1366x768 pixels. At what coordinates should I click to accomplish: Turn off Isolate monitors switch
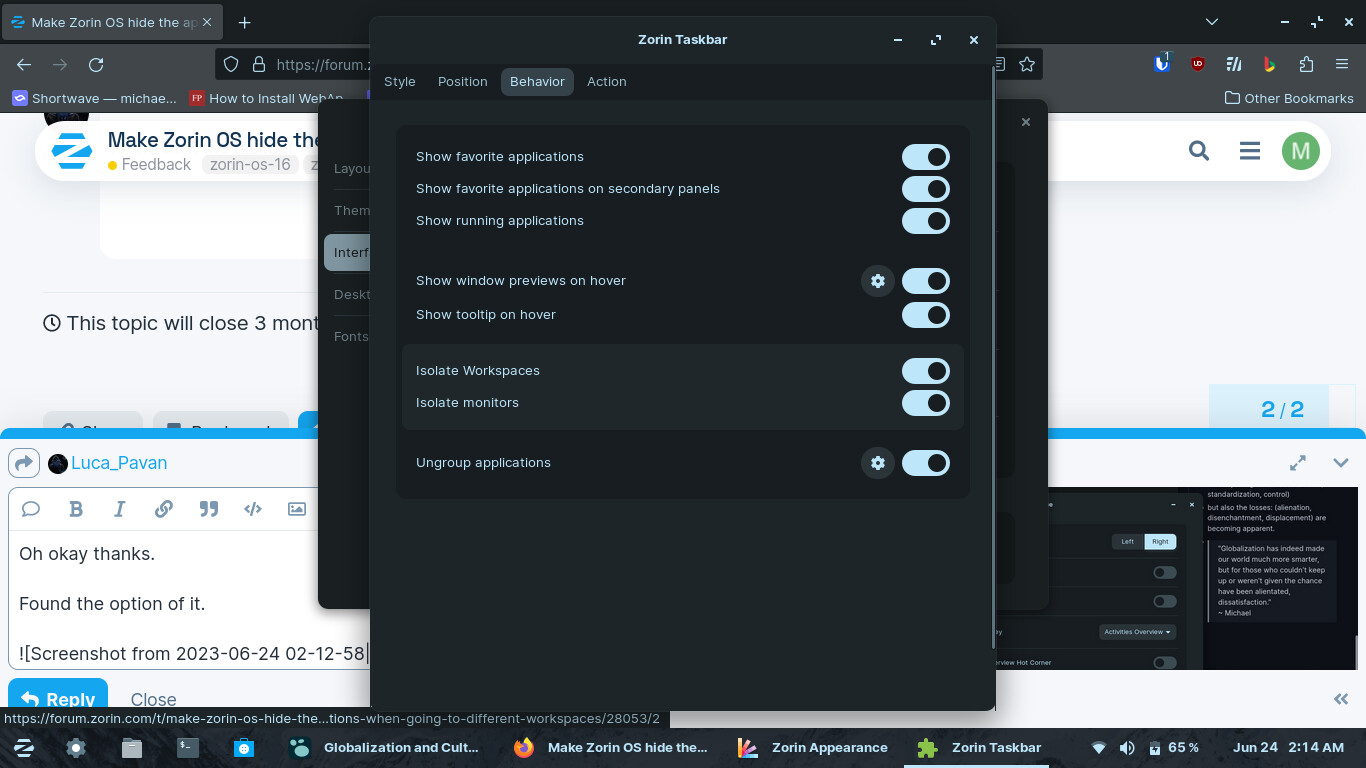pyautogui.click(x=925, y=403)
